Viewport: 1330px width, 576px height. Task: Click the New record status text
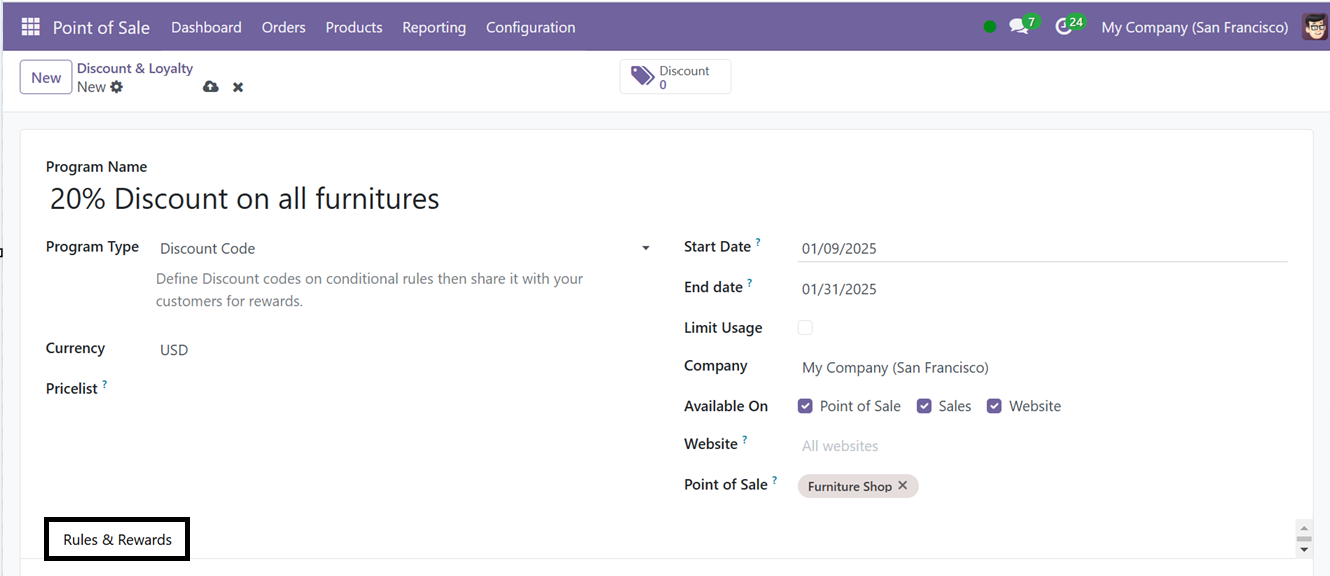coord(91,87)
